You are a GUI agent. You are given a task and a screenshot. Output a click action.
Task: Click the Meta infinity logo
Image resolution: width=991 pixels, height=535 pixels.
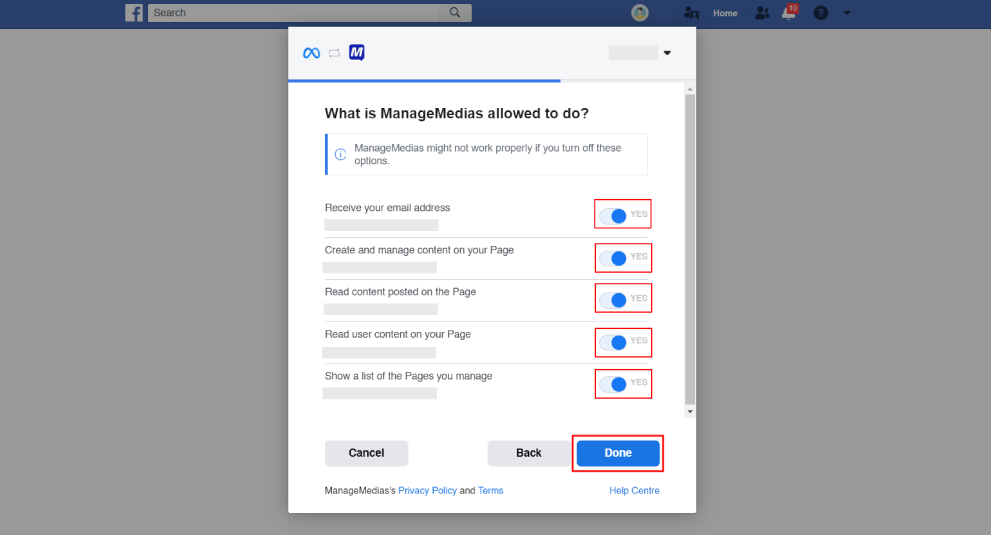click(311, 53)
